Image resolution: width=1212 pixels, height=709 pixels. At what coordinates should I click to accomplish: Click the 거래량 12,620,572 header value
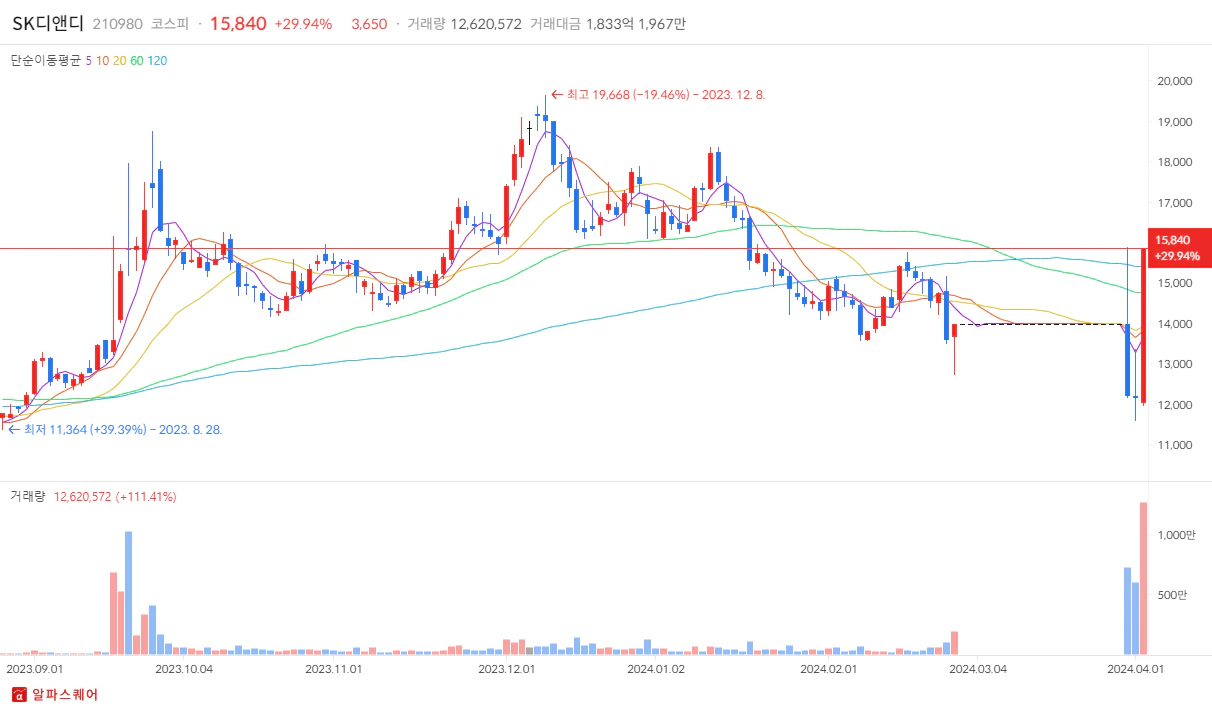(x=464, y=24)
